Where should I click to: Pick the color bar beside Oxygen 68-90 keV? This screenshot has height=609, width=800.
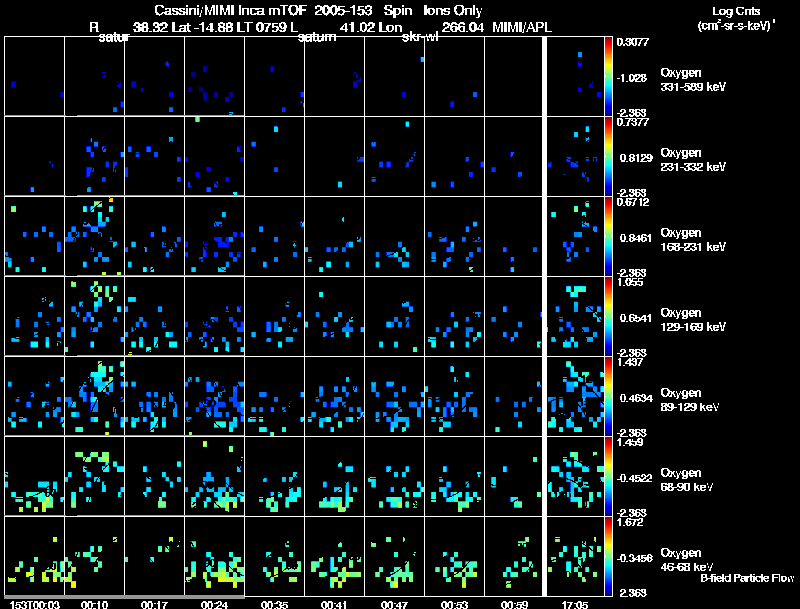click(x=608, y=476)
